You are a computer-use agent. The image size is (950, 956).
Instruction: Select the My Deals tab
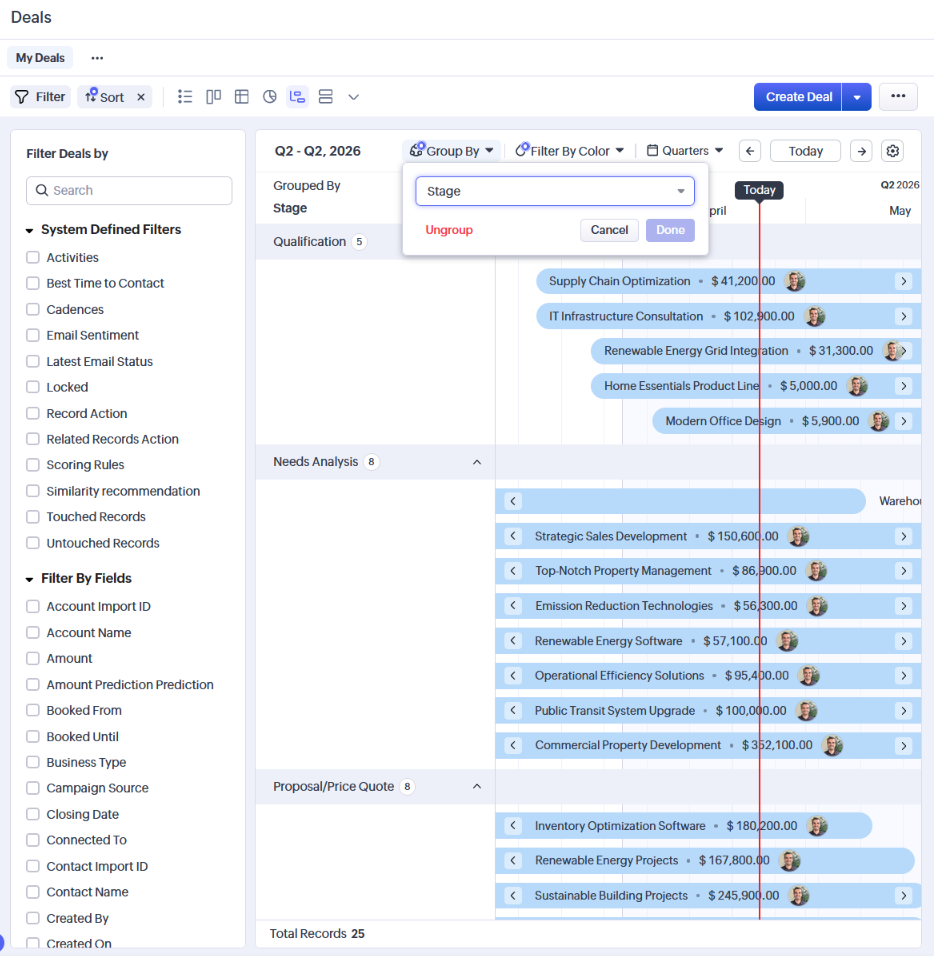(40, 58)
